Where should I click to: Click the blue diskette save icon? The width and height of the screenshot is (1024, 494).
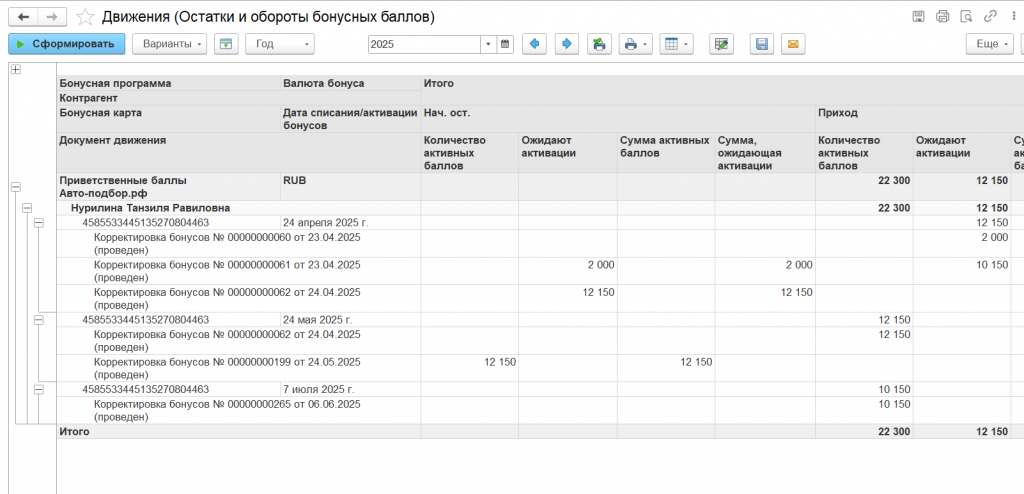pyautogui.click(x=761, y=44)
